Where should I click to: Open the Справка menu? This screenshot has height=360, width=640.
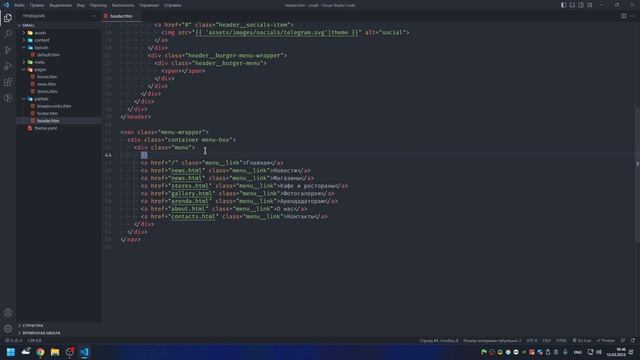(x=172, y=5)
